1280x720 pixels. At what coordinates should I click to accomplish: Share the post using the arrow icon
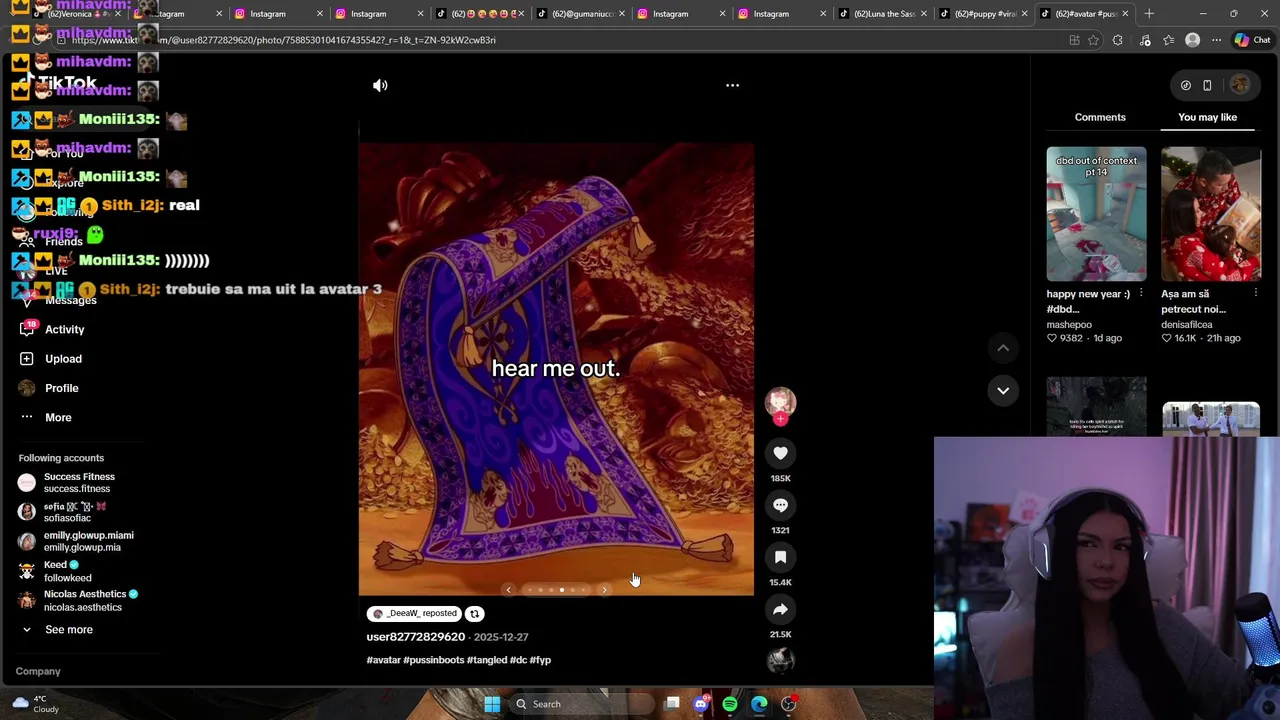coord(780,609)
